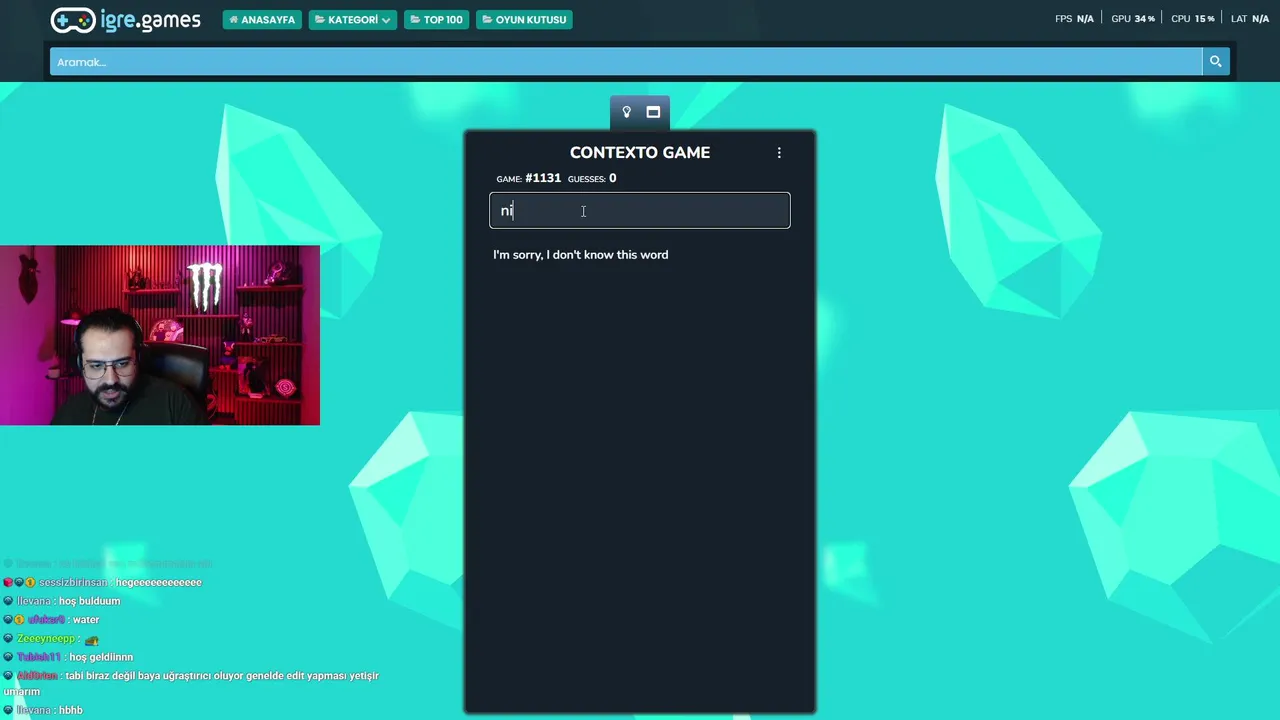Image resolution: width=1280 pixels, height=720 pixels.
Task: Click the GUESSES: 0 counter
Action: (592, 178)
